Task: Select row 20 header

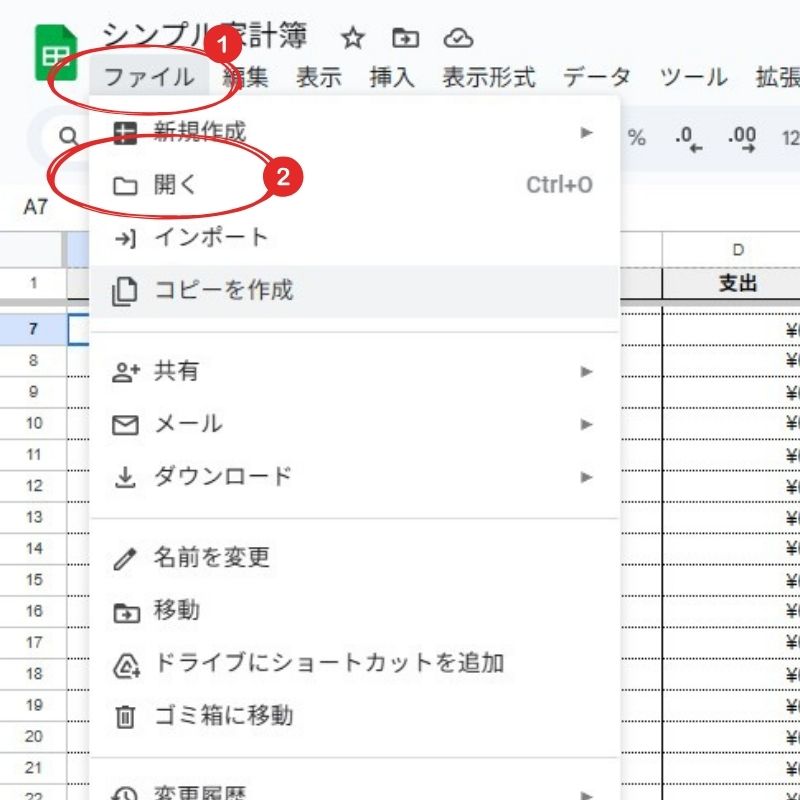Action: (33, 737)
